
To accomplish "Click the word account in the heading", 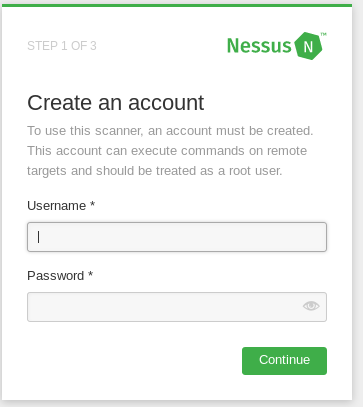I will pyautogui.click(x=166, y=103).
